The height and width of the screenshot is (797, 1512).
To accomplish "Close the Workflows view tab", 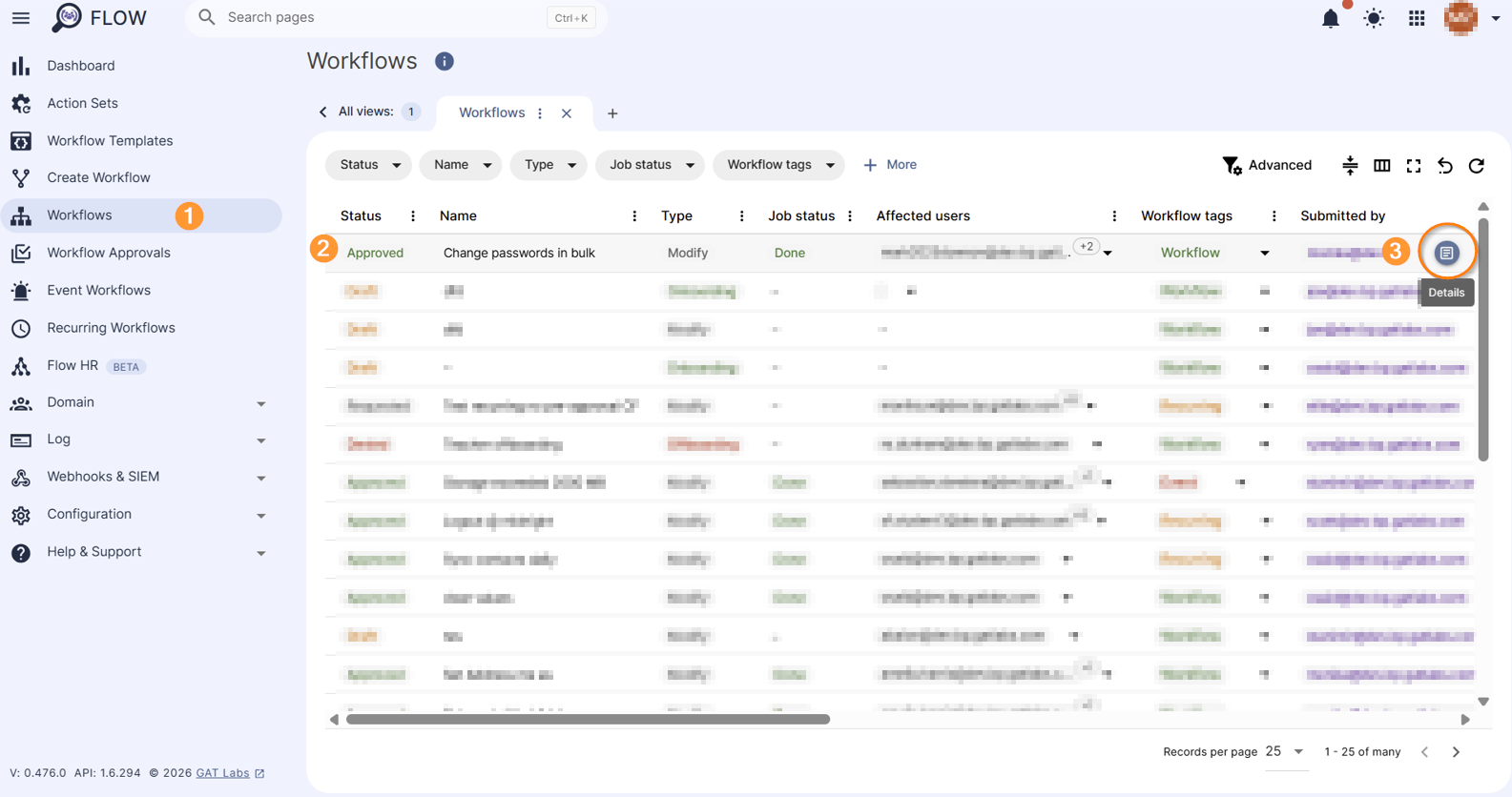I will click(567, 113).
